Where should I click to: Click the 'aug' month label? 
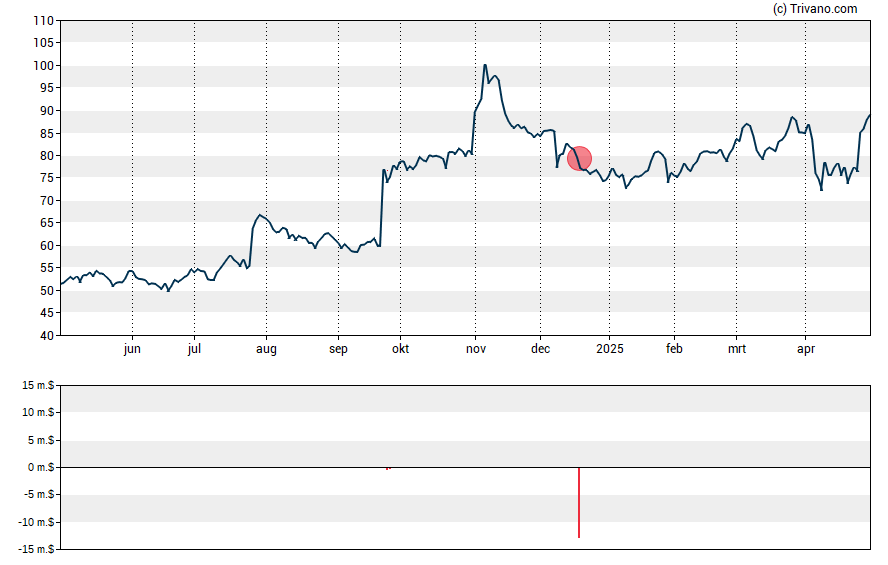click(x=266, y=349)
